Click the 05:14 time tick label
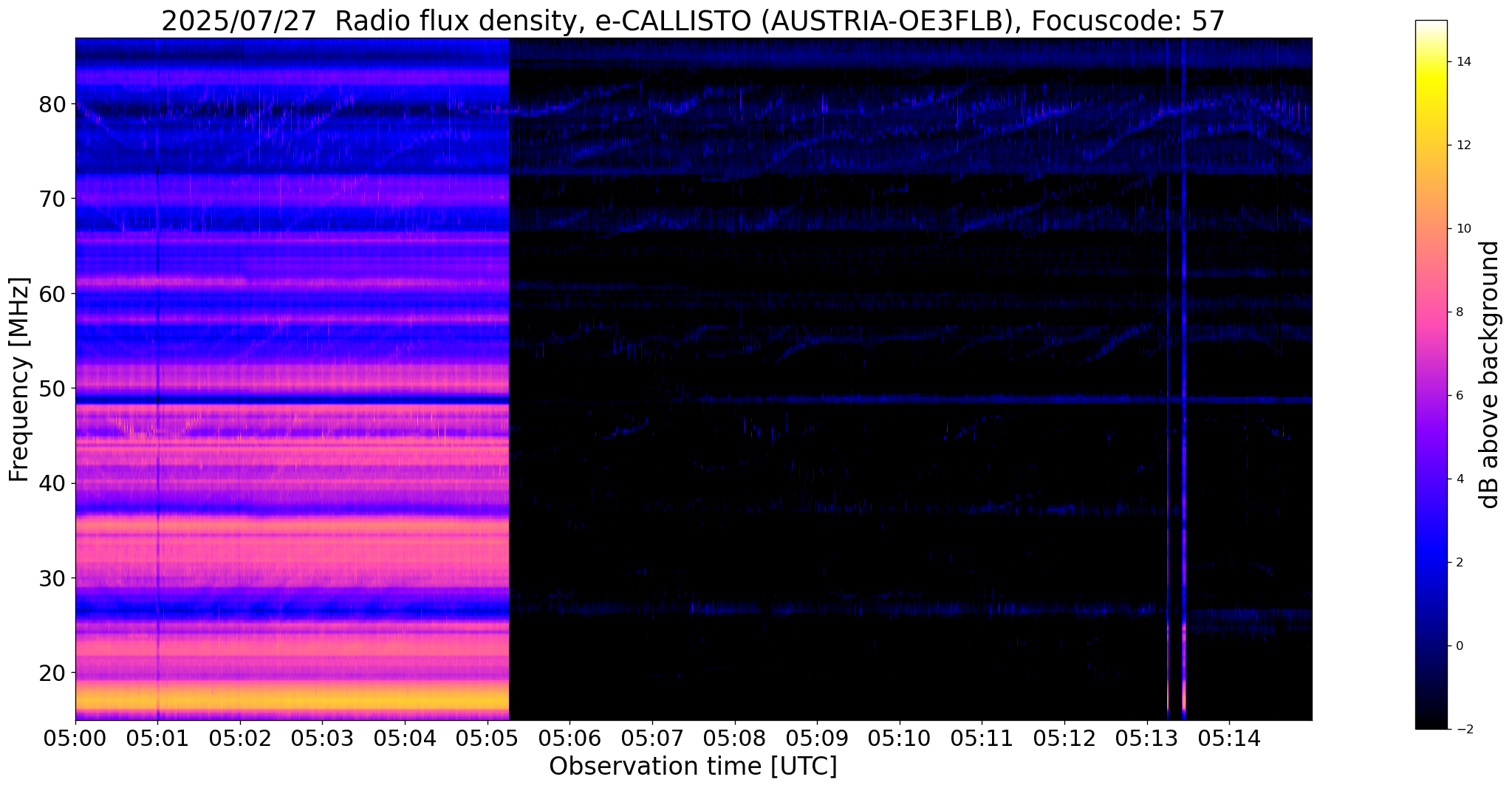Screen dimensions: 1512x788 [1229, 739]
